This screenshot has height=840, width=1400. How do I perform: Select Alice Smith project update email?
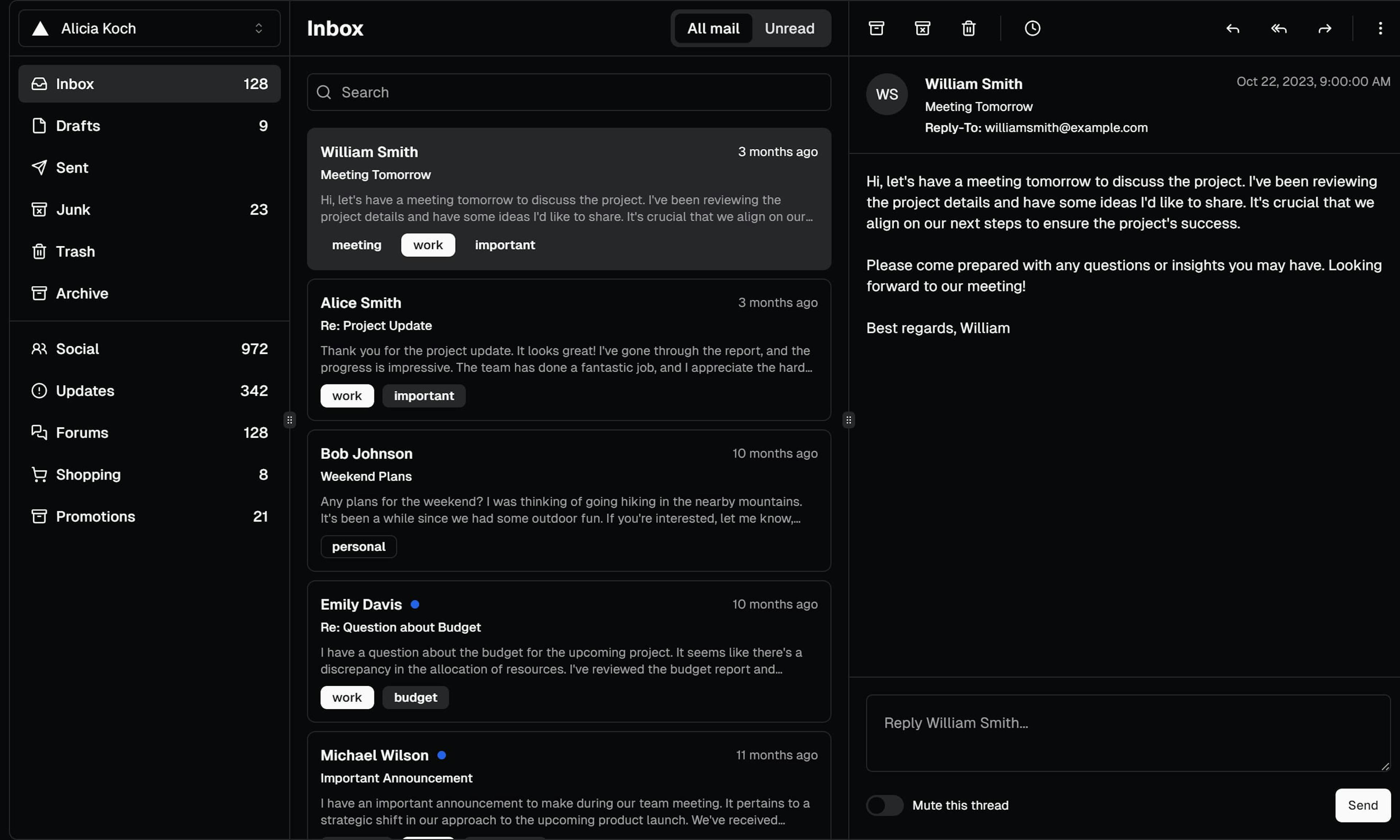pos(569,350)
